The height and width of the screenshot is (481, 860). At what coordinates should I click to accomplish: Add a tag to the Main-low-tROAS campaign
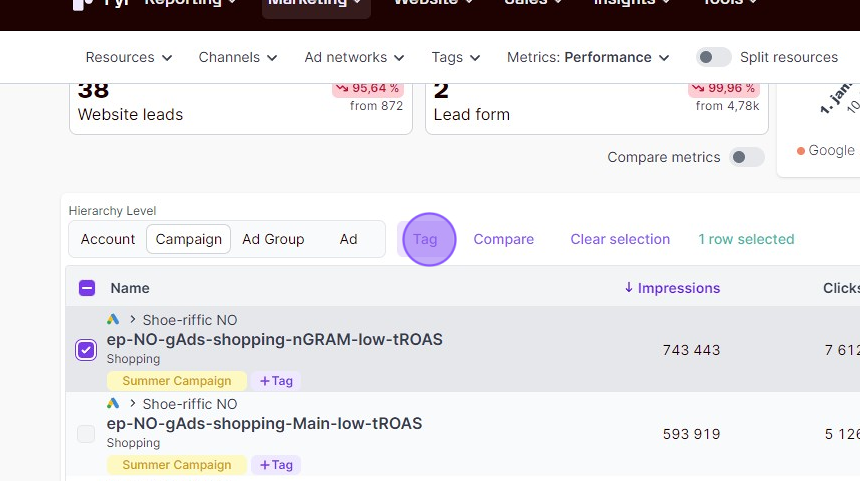click(276, 465)
